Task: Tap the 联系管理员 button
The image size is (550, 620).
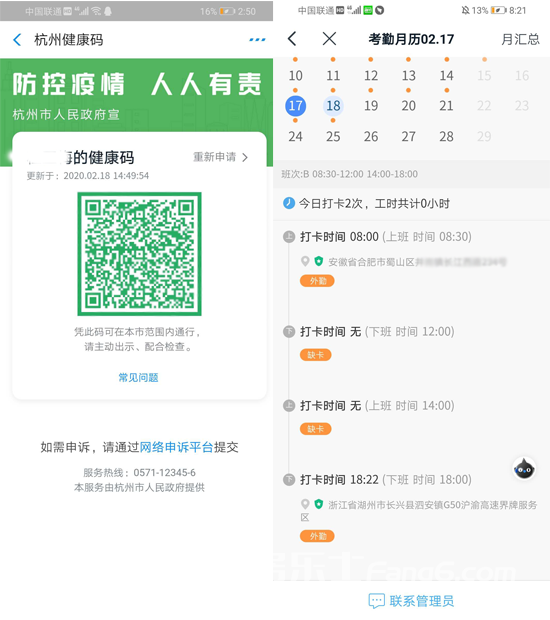Action: click(x=411, y=601)
